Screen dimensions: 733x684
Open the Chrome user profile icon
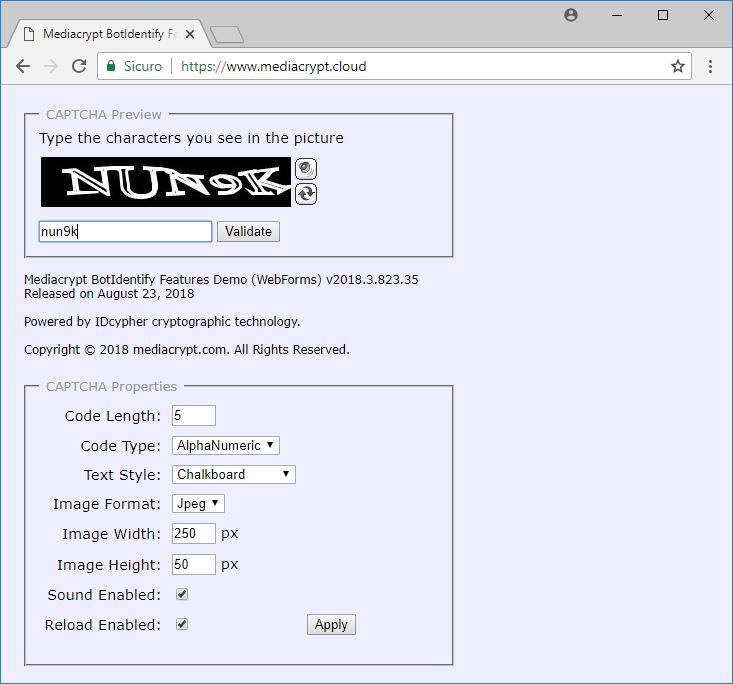click(571, 15)
